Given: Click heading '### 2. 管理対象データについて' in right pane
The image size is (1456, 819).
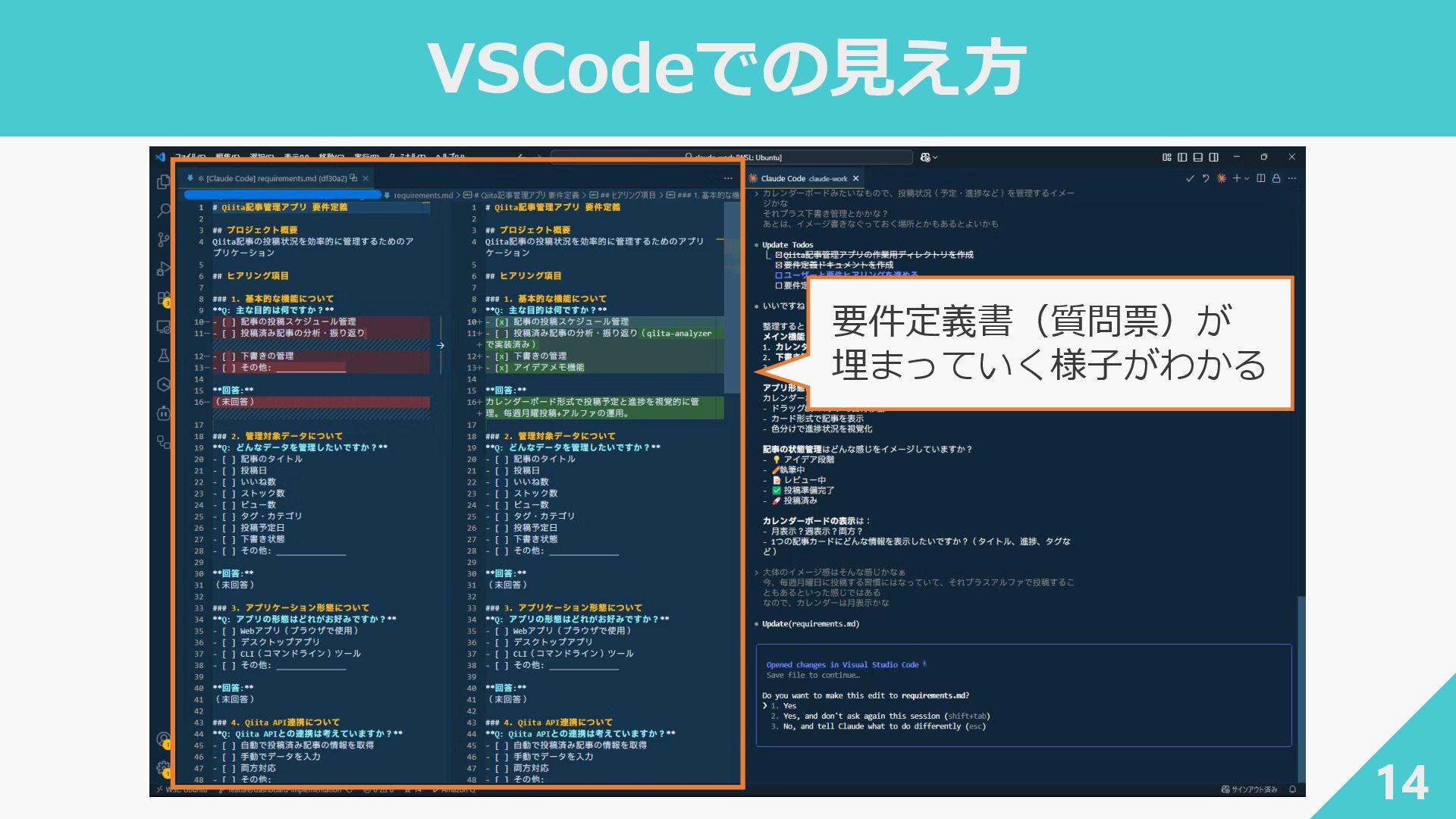Looking at the screenshot, I should click(x=551, y=436).
